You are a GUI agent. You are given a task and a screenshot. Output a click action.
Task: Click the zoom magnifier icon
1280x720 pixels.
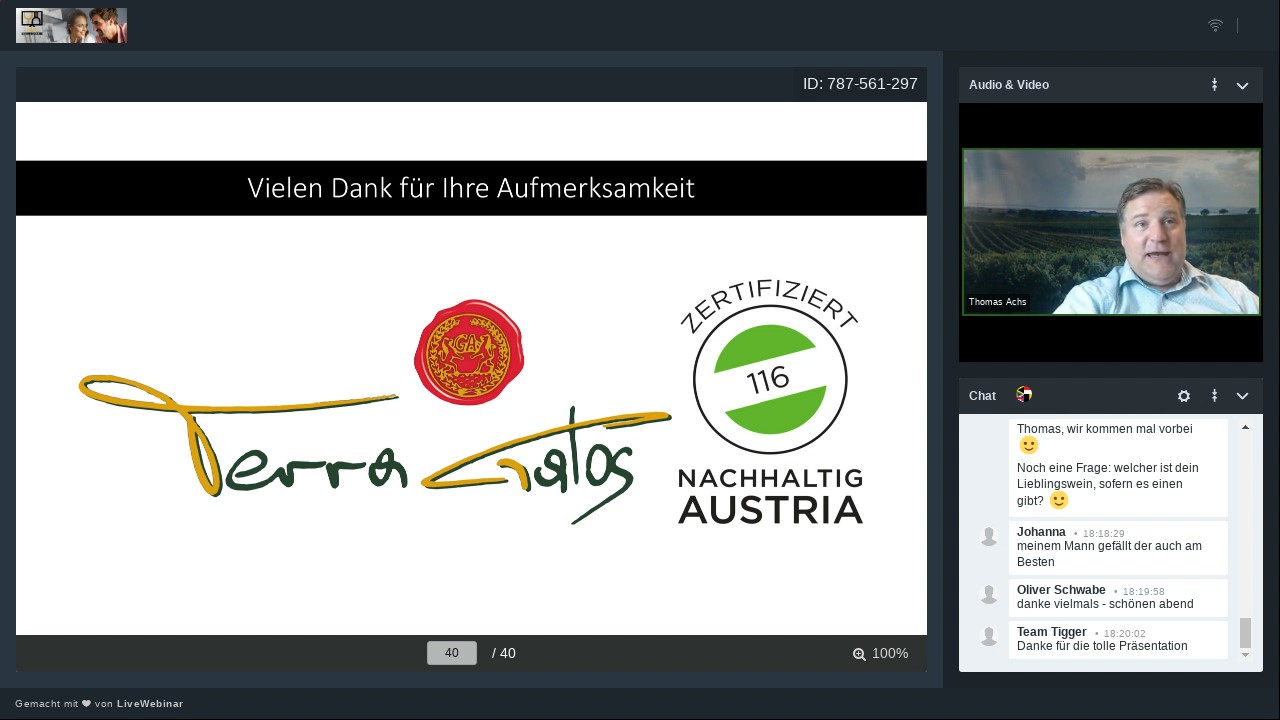coord(859,654)
